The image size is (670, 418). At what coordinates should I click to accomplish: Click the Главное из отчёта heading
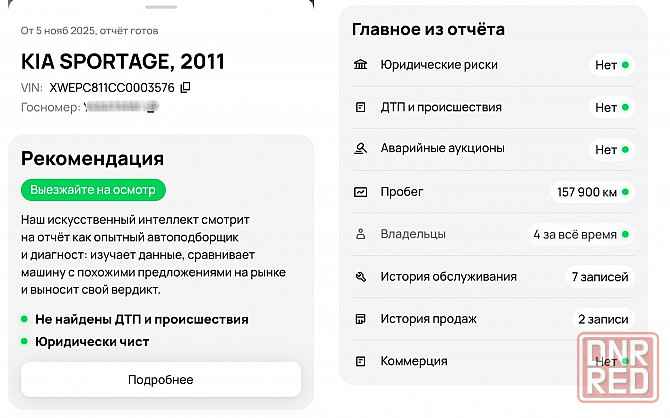pyautogui.click(x=428, y=29)
